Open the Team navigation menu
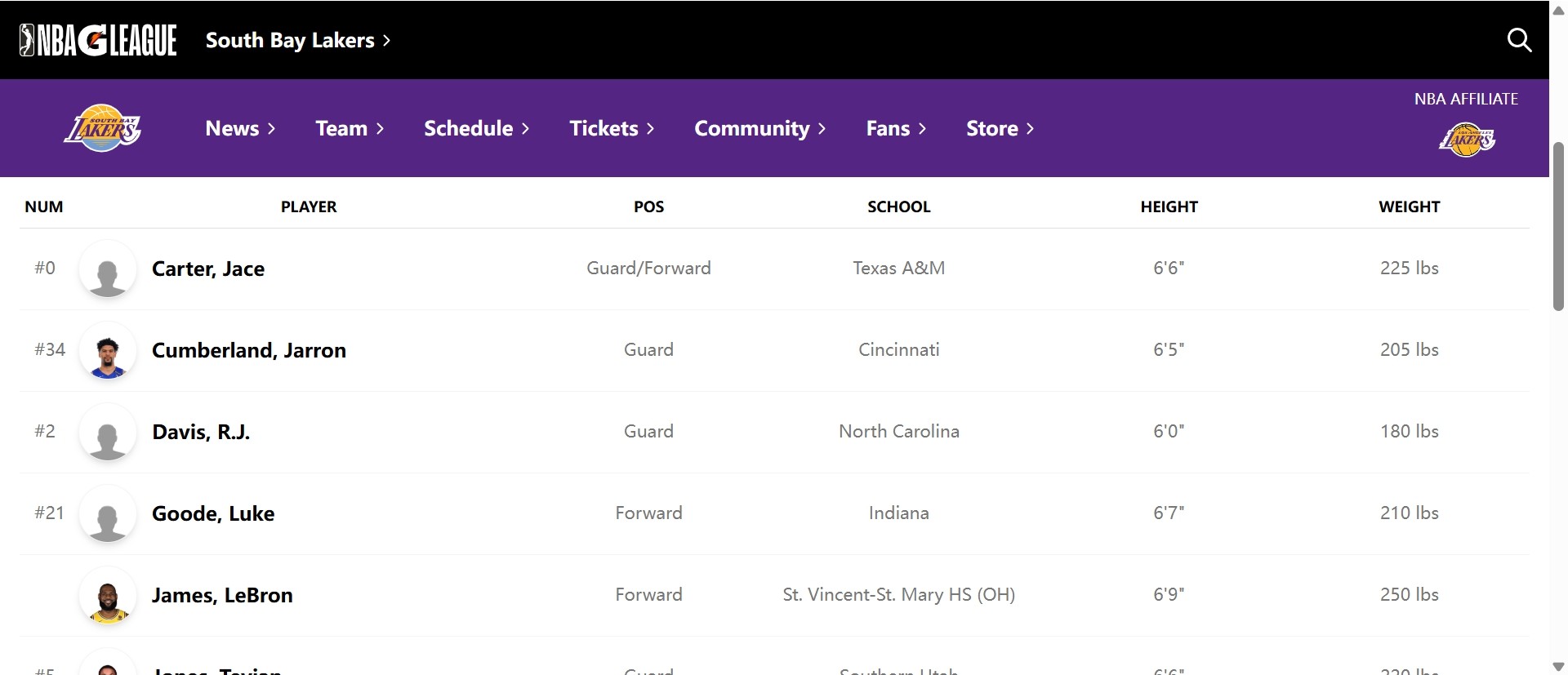The image size is (1568, 675). [350, 128]
